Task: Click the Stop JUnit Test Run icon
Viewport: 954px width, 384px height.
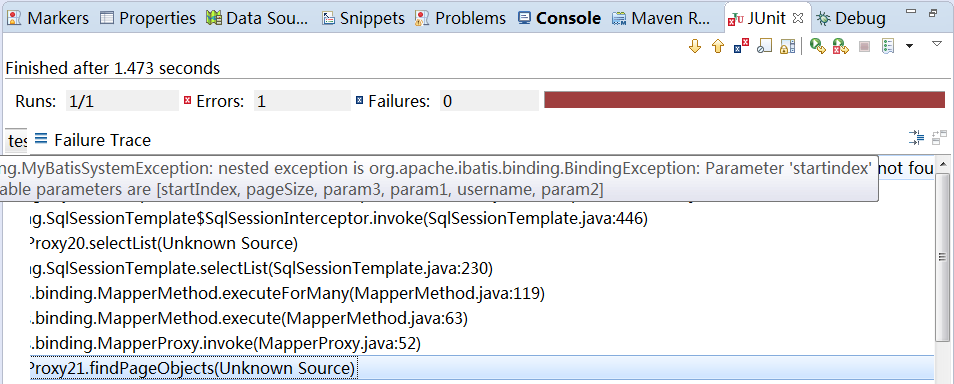Action: (865, 46)
